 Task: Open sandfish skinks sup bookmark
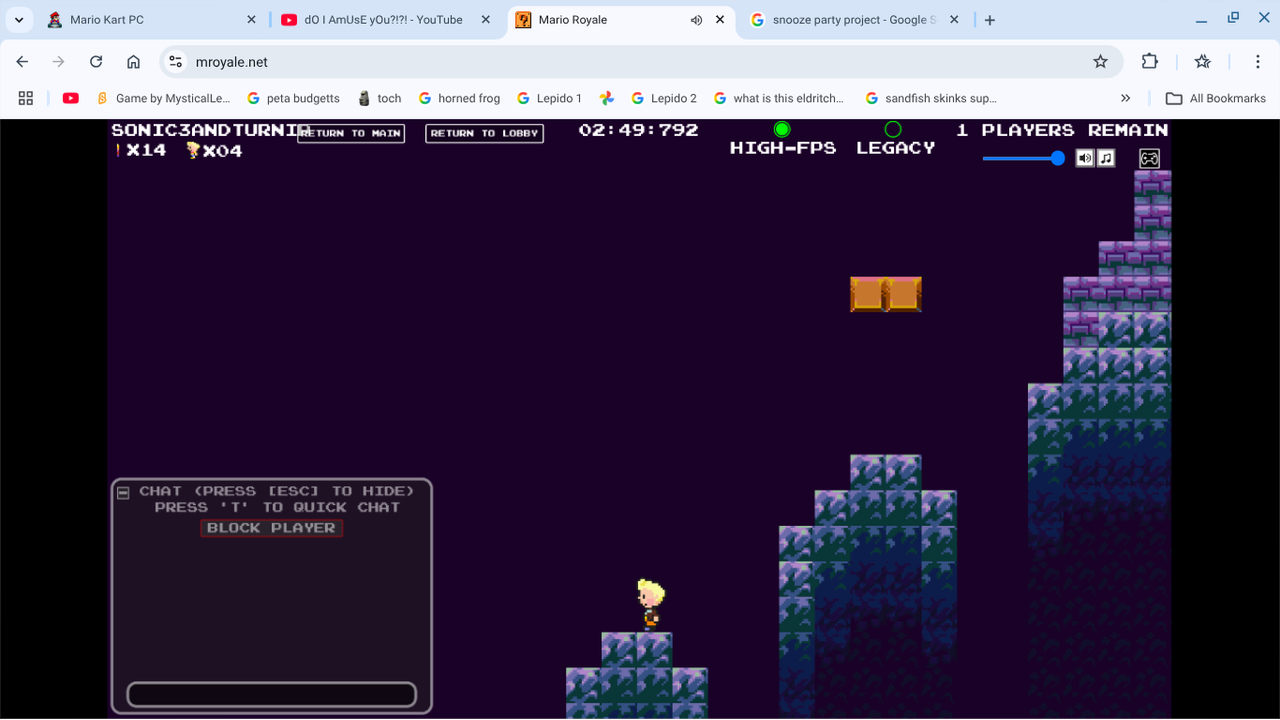pos(931,98)
